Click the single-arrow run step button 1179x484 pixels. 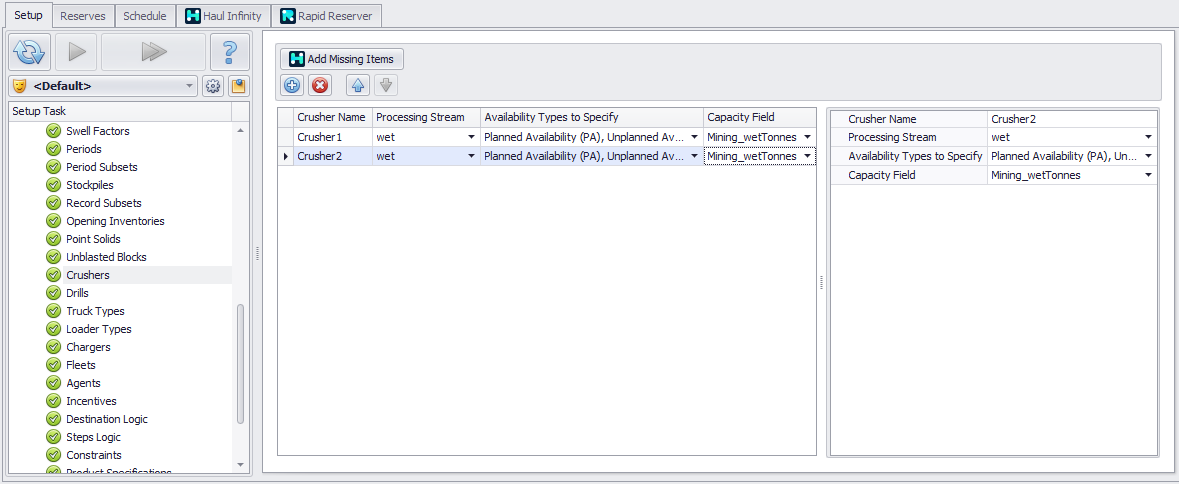coord(76,52)
